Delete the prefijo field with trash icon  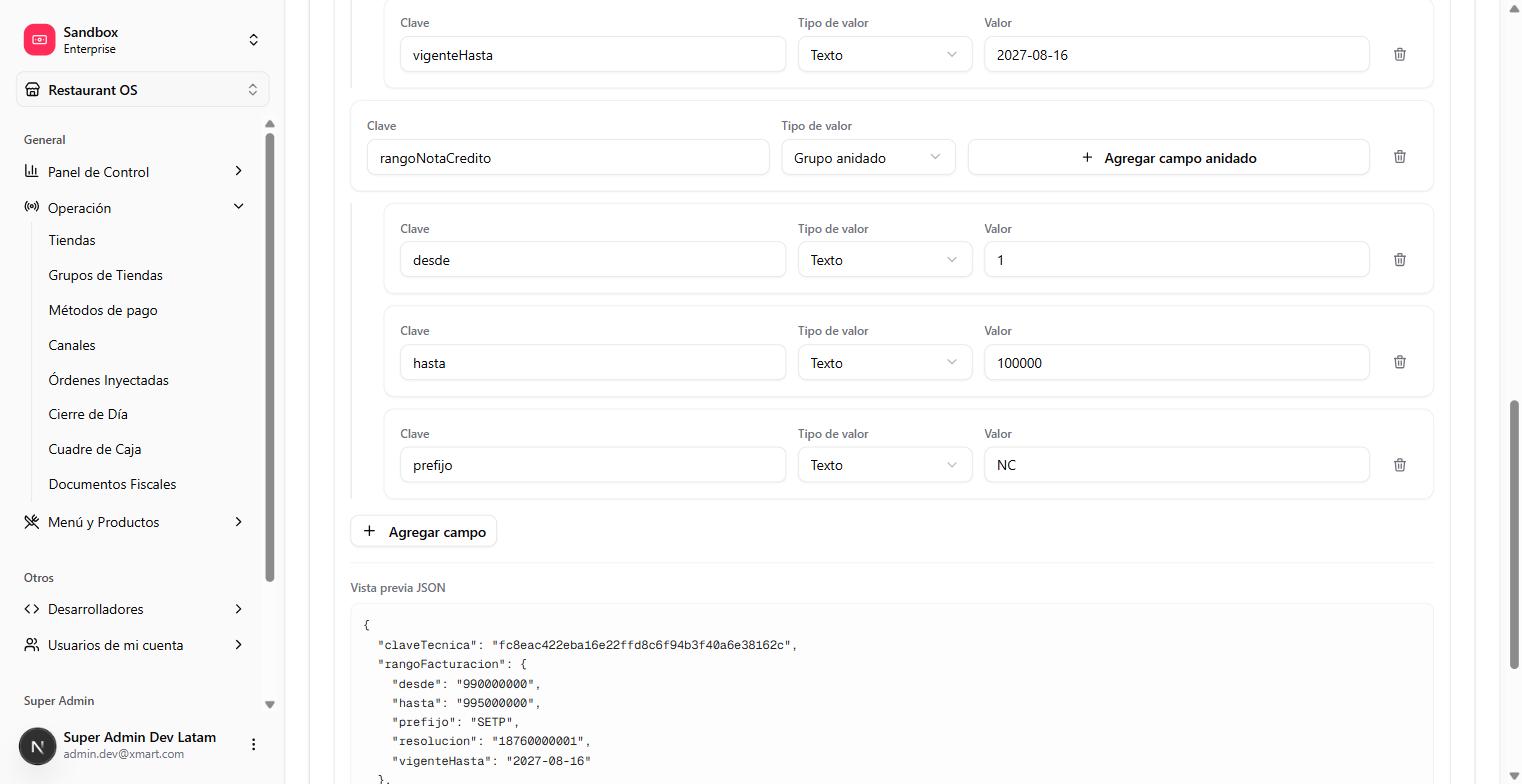[x=1399, y=465]
